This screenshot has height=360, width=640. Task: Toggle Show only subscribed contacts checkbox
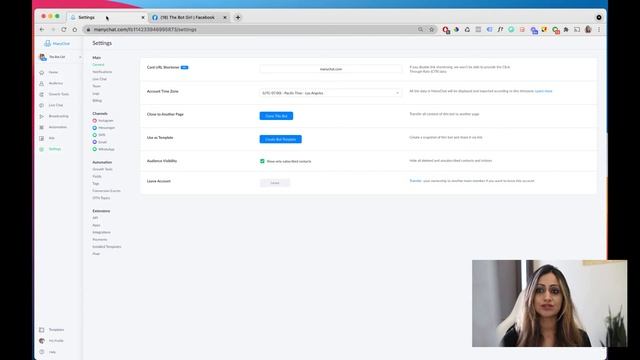click(262, 161)
